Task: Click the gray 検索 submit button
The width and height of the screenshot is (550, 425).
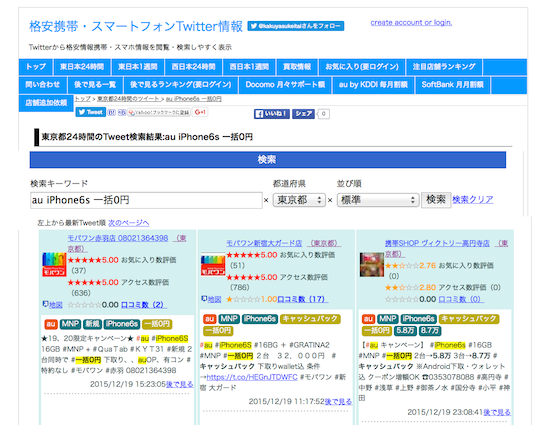Action: click(x=436, y=200)
